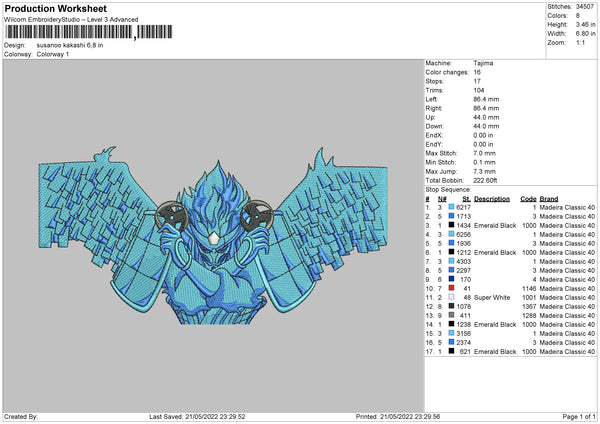
Task: Click code '1146' in stop row 10
Action: click(530, 289)
